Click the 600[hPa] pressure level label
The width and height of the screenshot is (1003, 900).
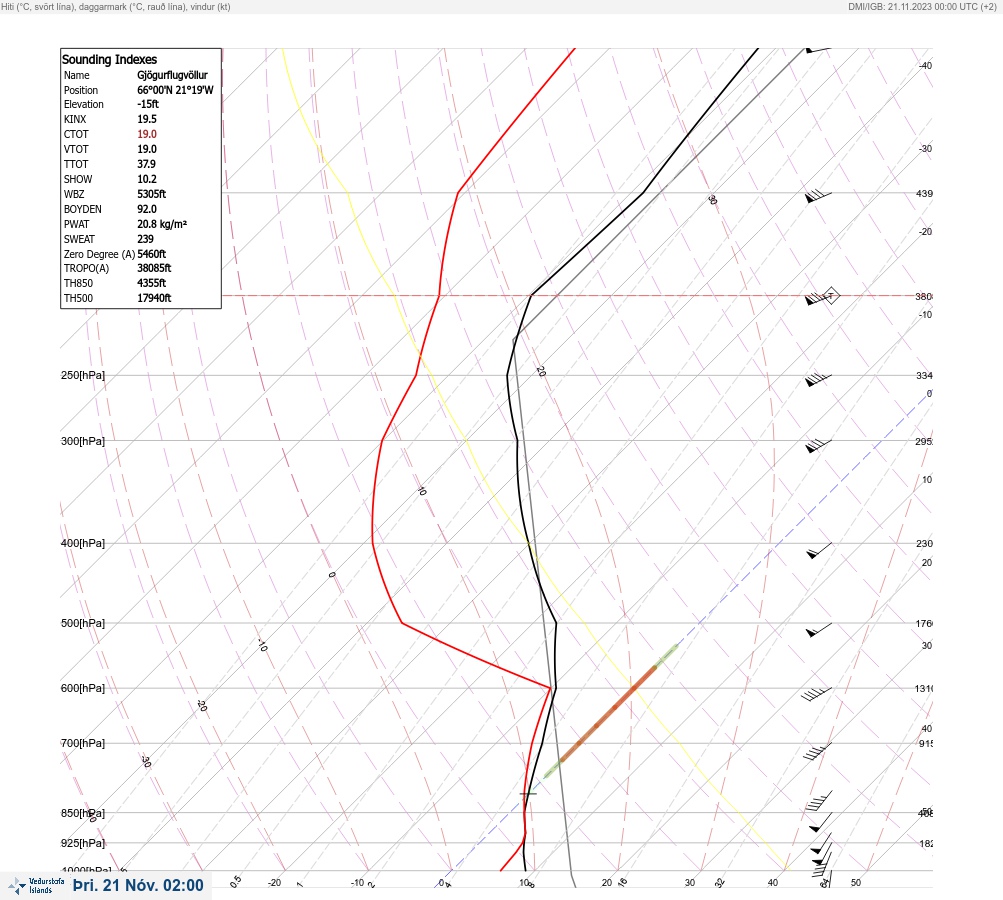coord(83,688)
